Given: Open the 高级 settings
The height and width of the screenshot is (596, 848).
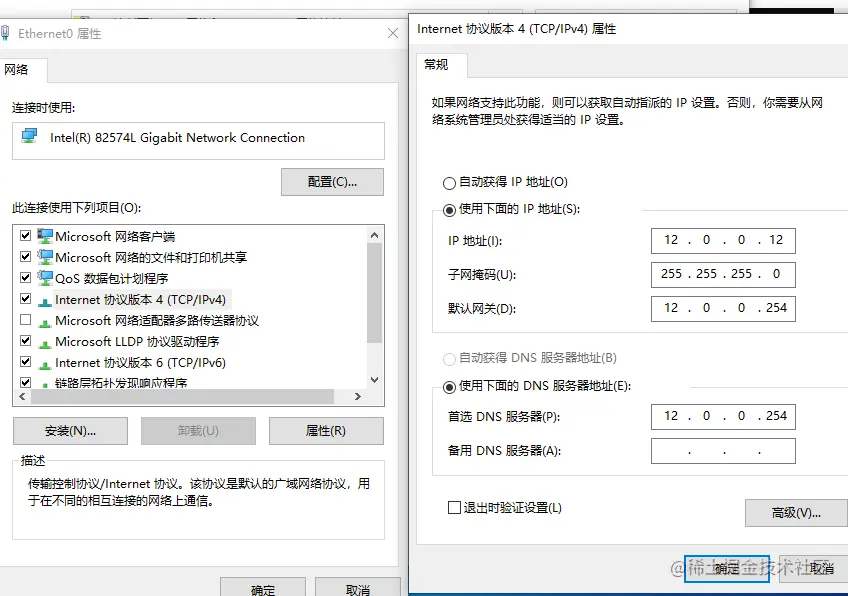Looking at the screenshot, I should click(795, 513).
